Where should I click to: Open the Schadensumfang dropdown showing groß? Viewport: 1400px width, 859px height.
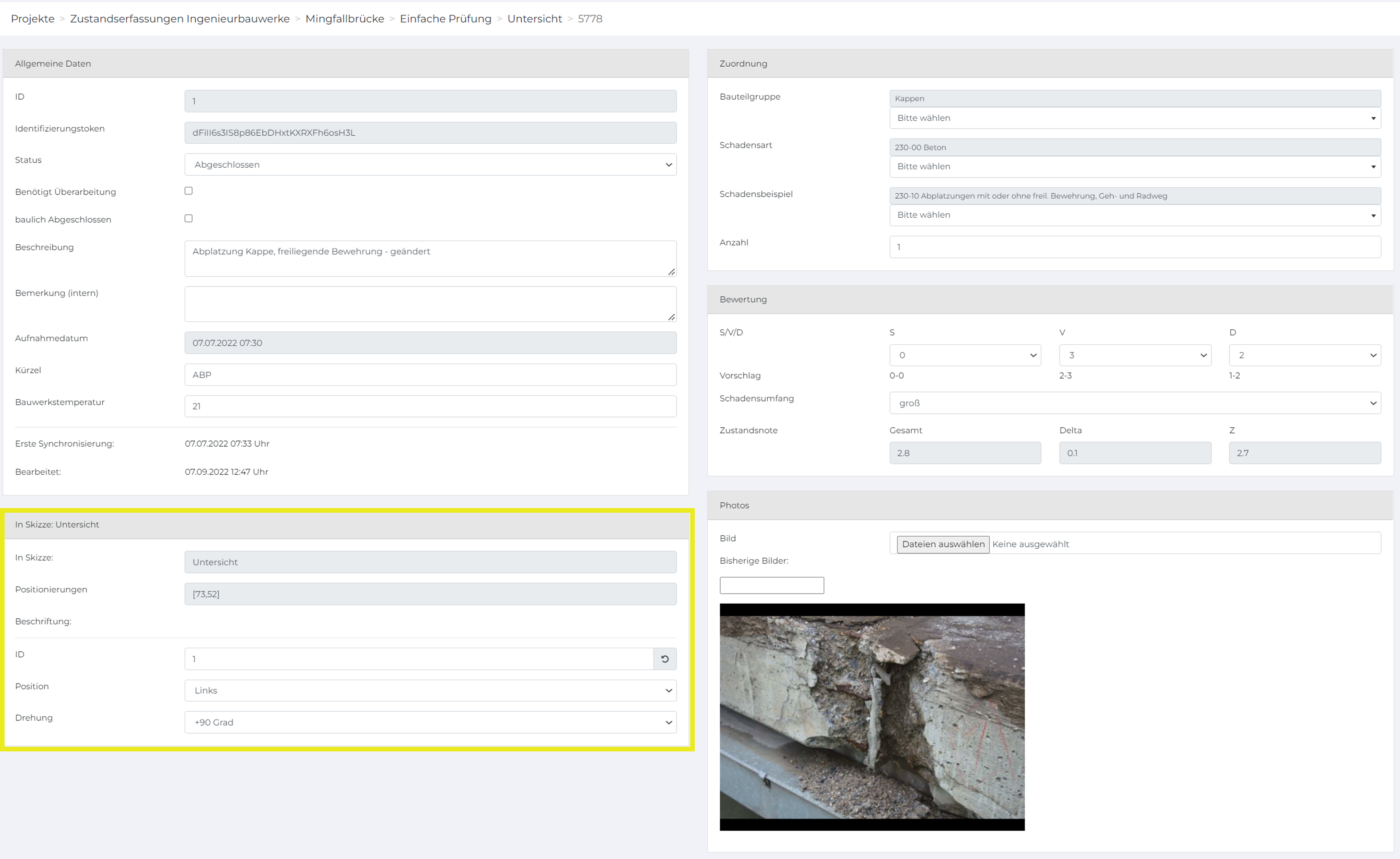[1135, 403]
